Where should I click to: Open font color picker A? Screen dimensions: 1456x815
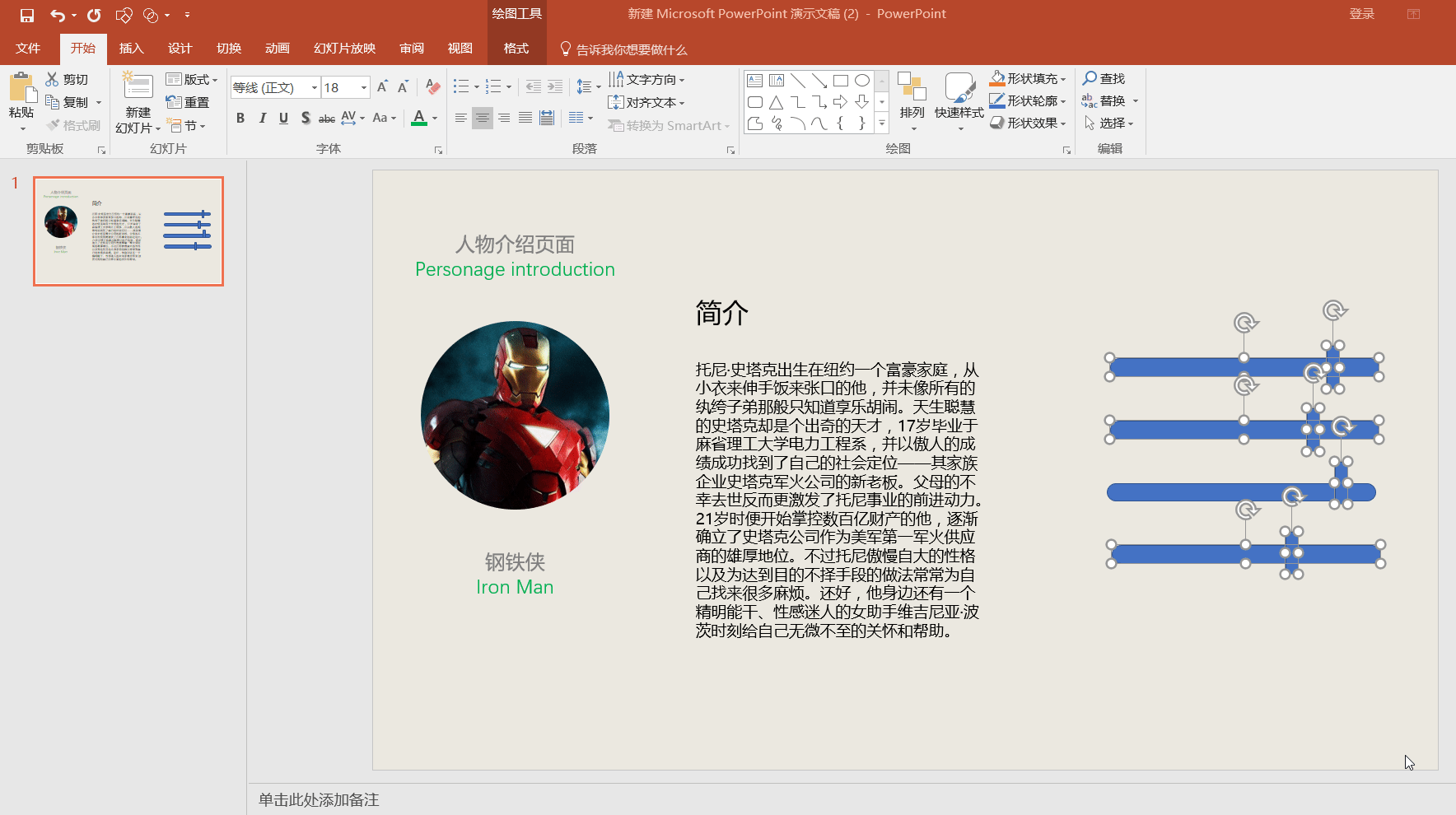click(419, 118)
